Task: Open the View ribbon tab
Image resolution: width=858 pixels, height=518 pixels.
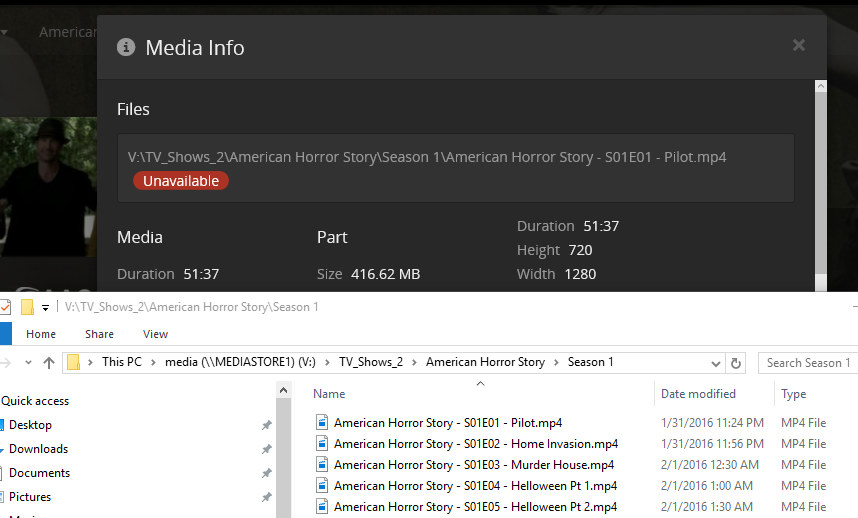Action: pyautogui.click(x=155, y=334)
